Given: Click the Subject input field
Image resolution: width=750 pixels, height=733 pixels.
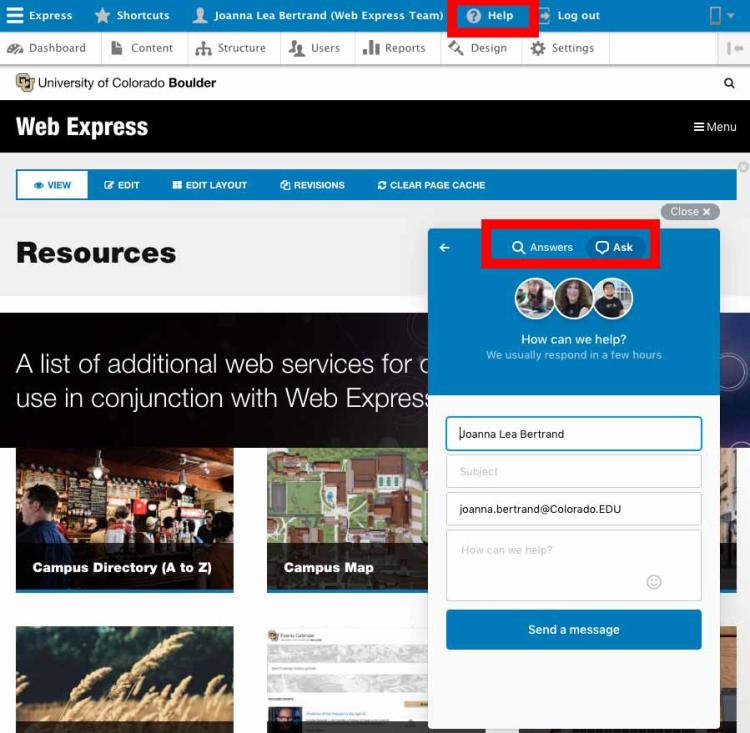Looking at the screenshot, I should 574,471.
